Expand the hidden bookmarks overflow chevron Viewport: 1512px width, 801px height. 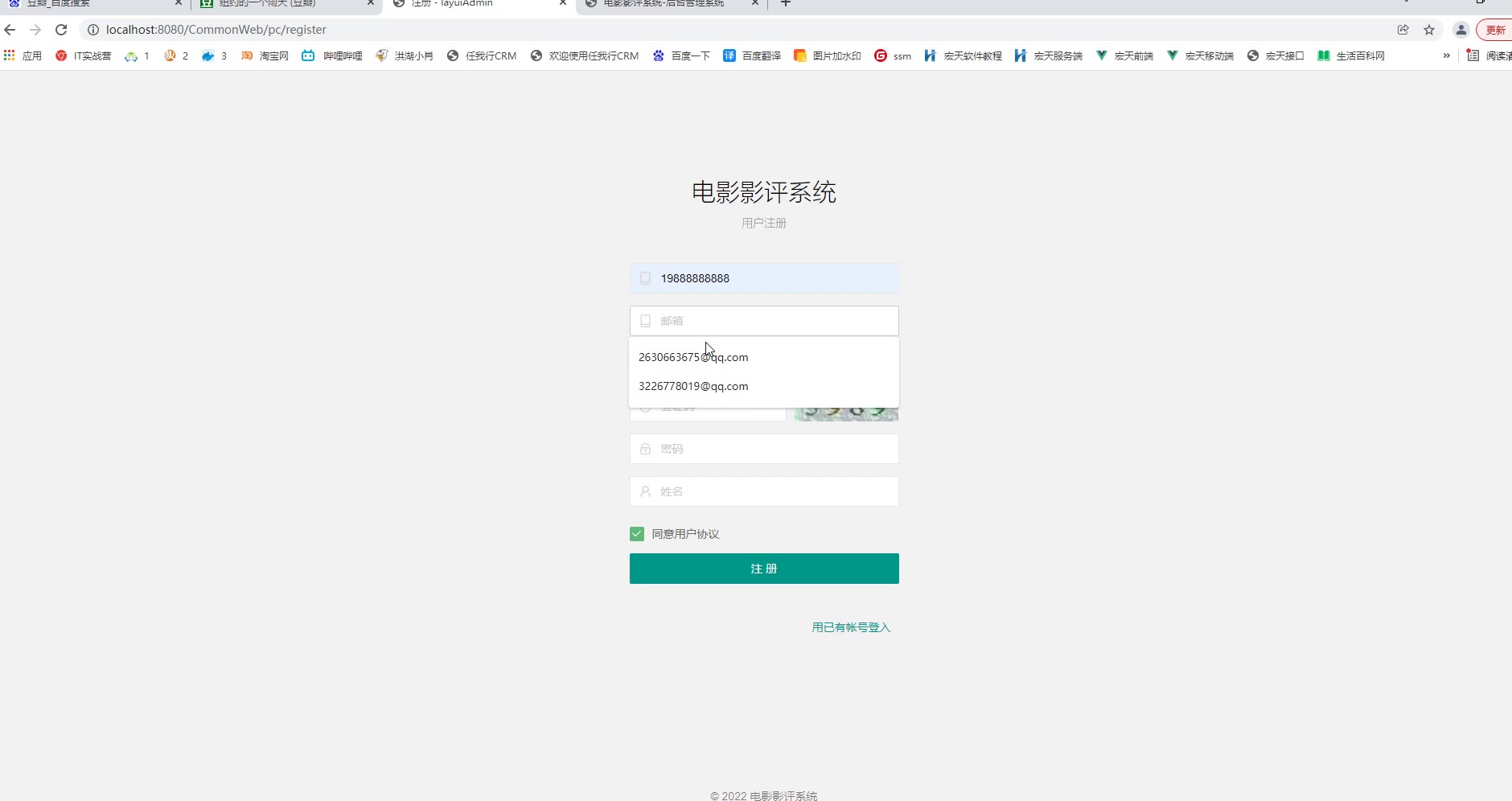[x=1447, y=55]
